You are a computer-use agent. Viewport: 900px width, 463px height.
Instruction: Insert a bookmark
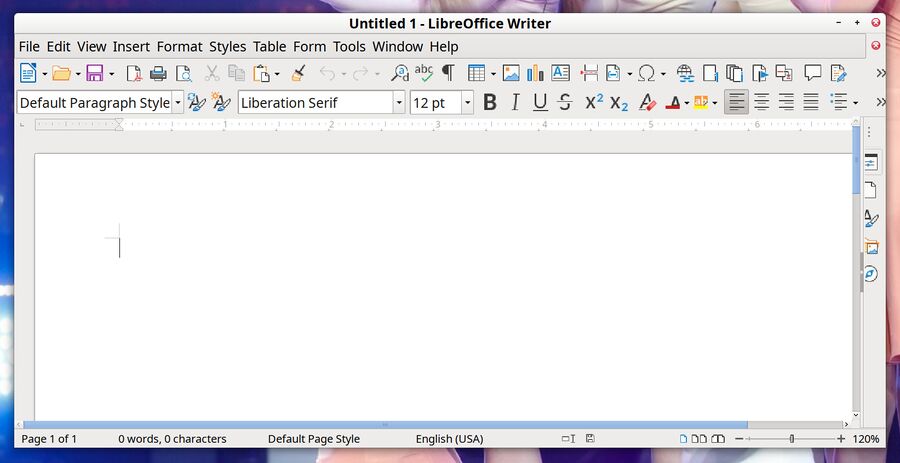760,73
